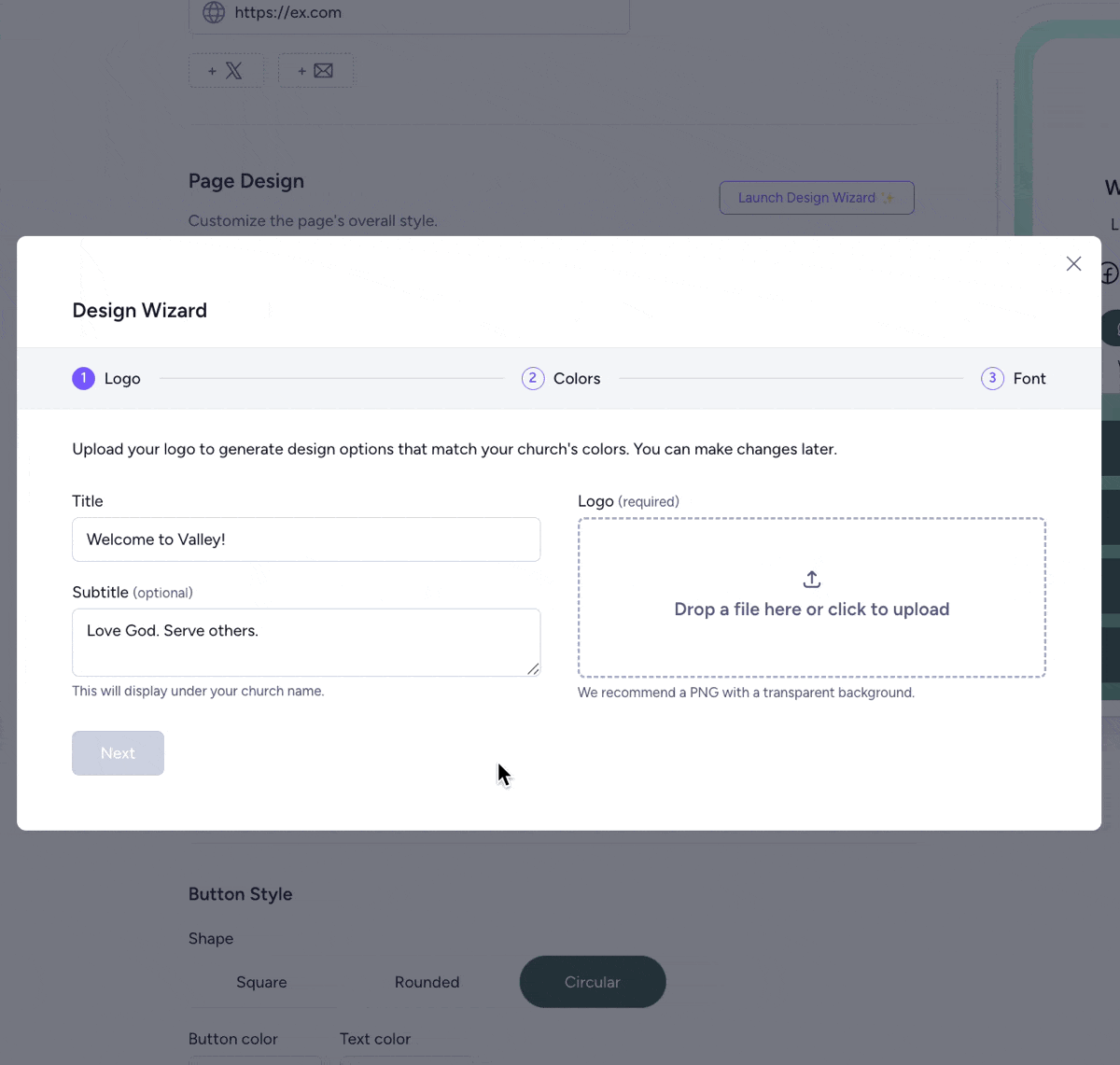Click Launch Design Wizard button
This screenshot has height=1065, width=1120.
(x=817, y=198)
